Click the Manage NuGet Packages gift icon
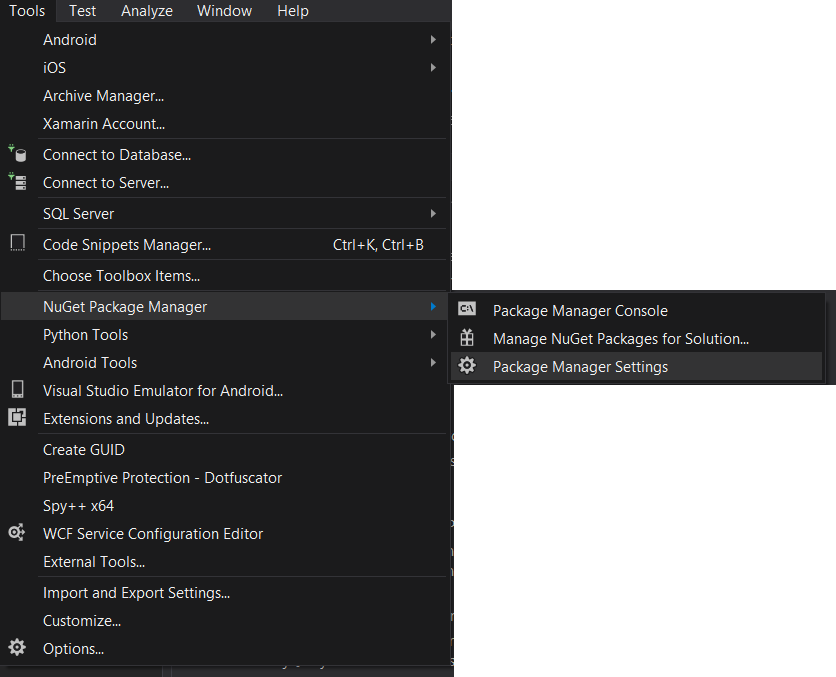Viewport: 836px width, 677px height. pyautogui.click(x=467, y=338)
